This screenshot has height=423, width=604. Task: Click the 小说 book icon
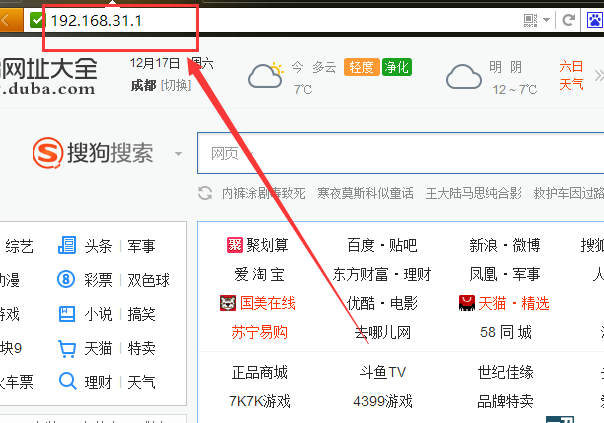point(67,314)
